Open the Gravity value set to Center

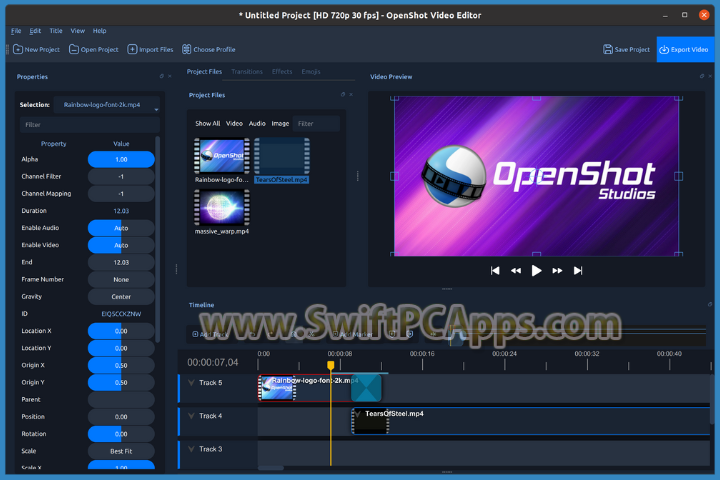coord(121,297)
